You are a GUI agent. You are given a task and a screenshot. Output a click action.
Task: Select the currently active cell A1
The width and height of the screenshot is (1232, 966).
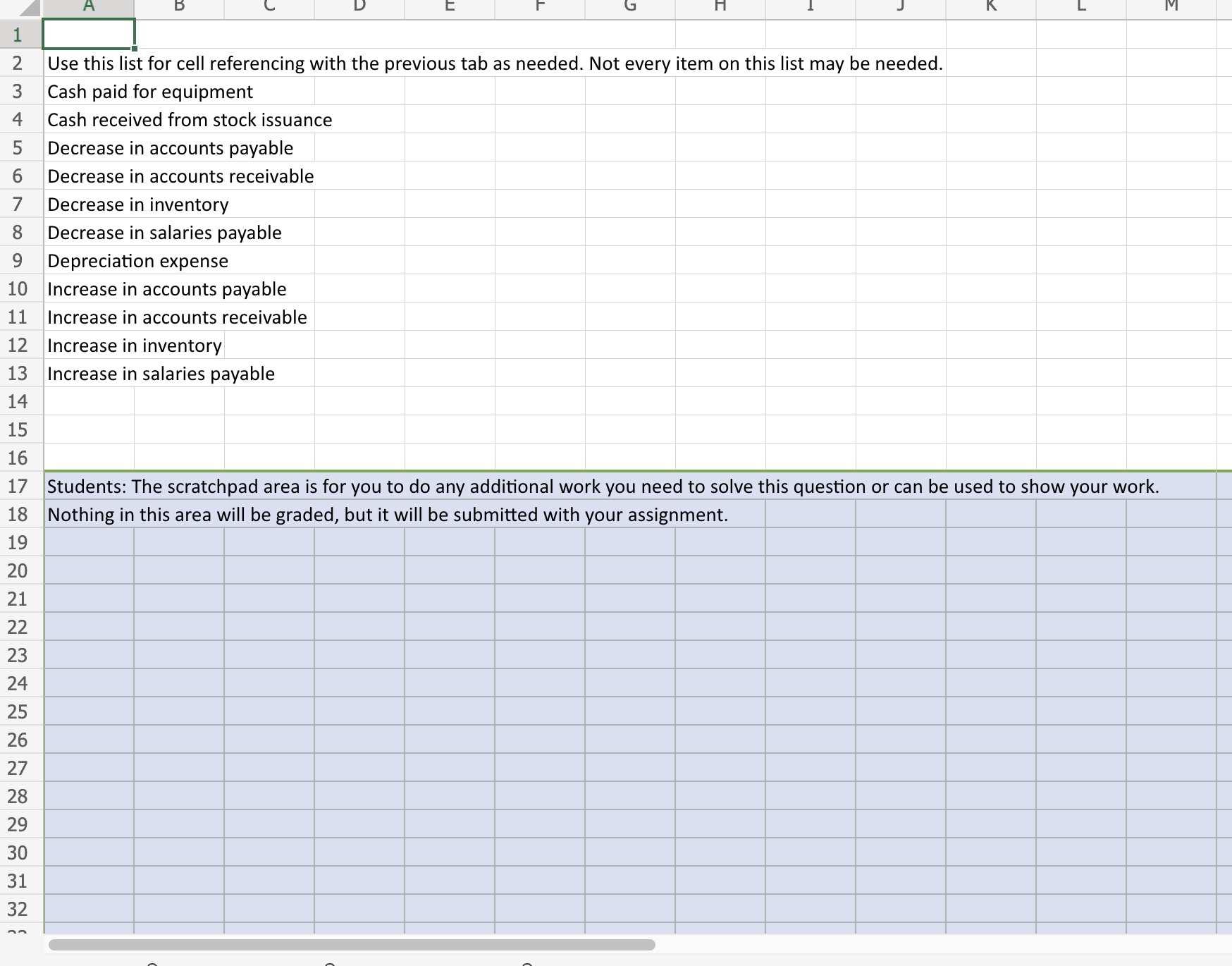88,34
